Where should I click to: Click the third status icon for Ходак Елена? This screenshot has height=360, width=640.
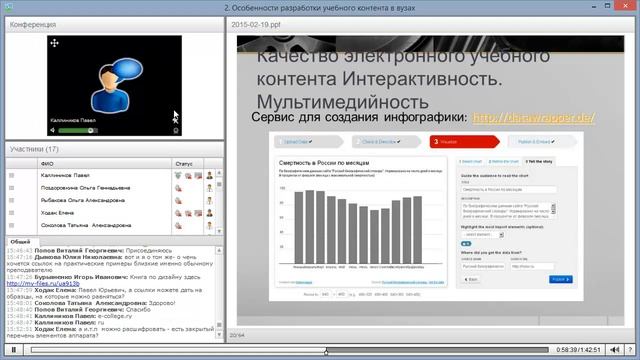[x=198, y=213]
